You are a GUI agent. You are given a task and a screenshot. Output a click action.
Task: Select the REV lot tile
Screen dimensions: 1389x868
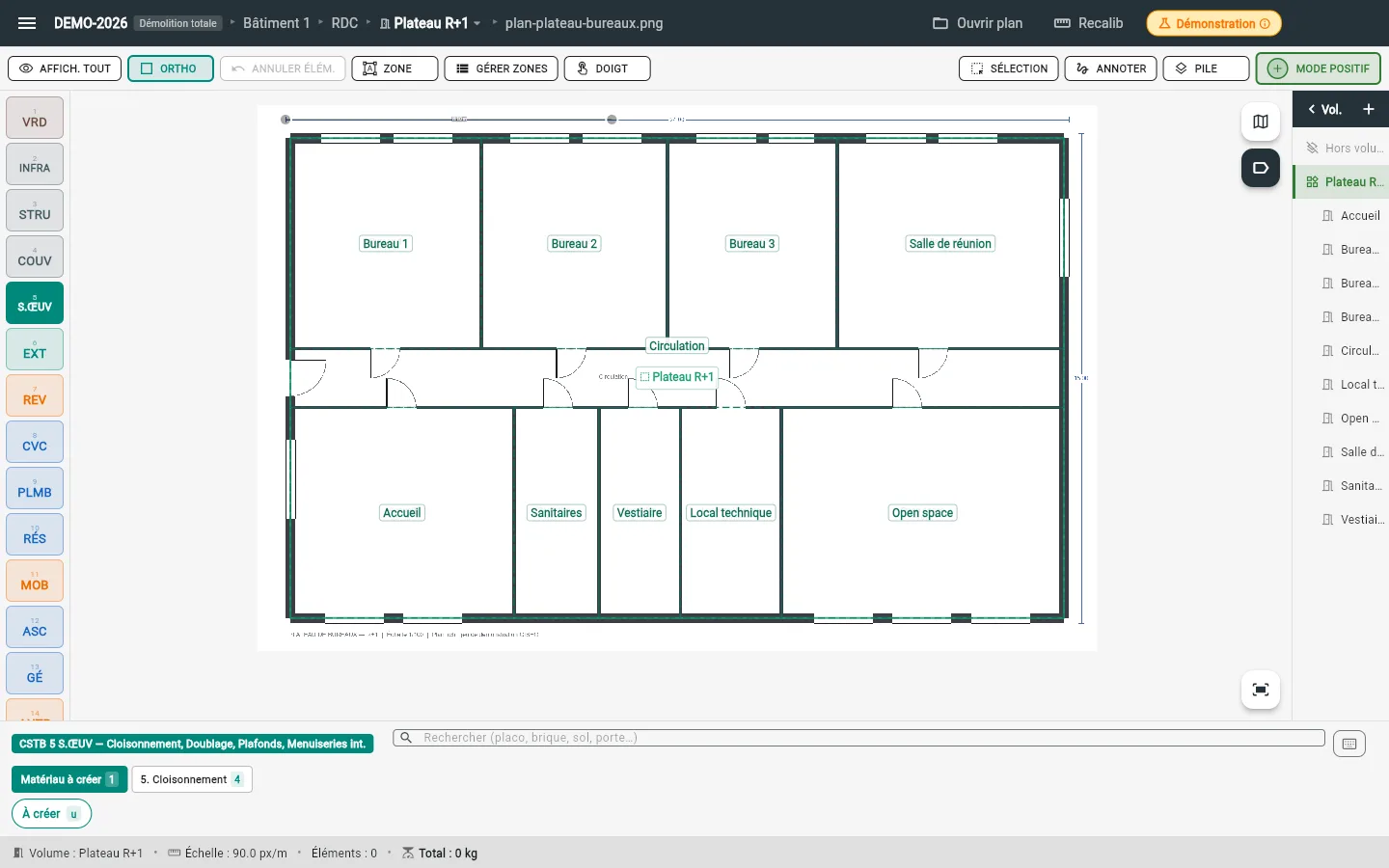pos(35,395)
